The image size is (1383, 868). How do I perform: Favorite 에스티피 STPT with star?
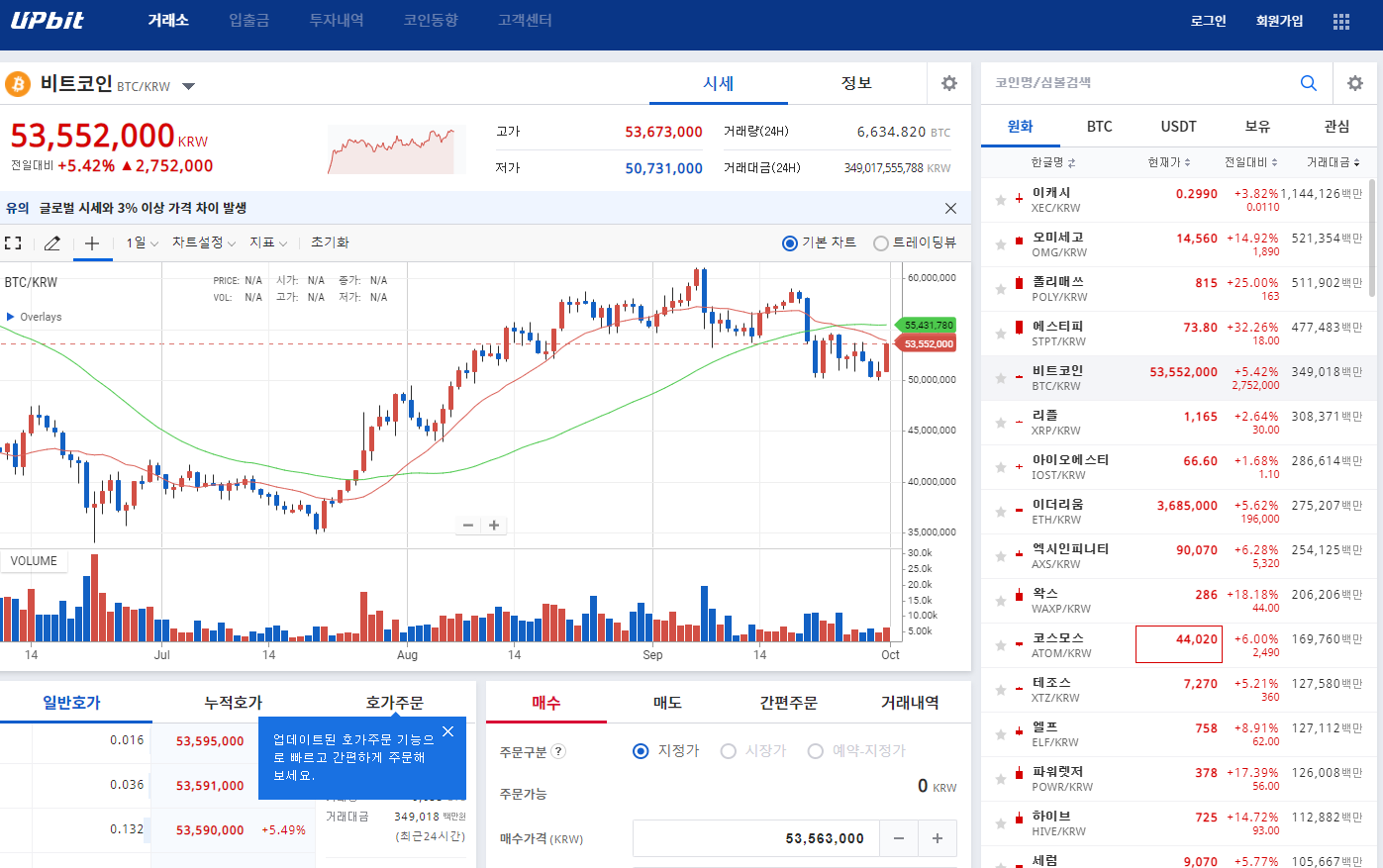tap(1001, 335)
